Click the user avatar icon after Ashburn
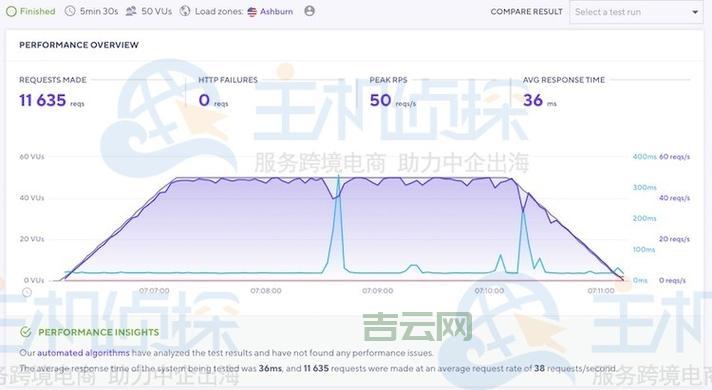This screenshot has width=712, height=390. point(309,11)
